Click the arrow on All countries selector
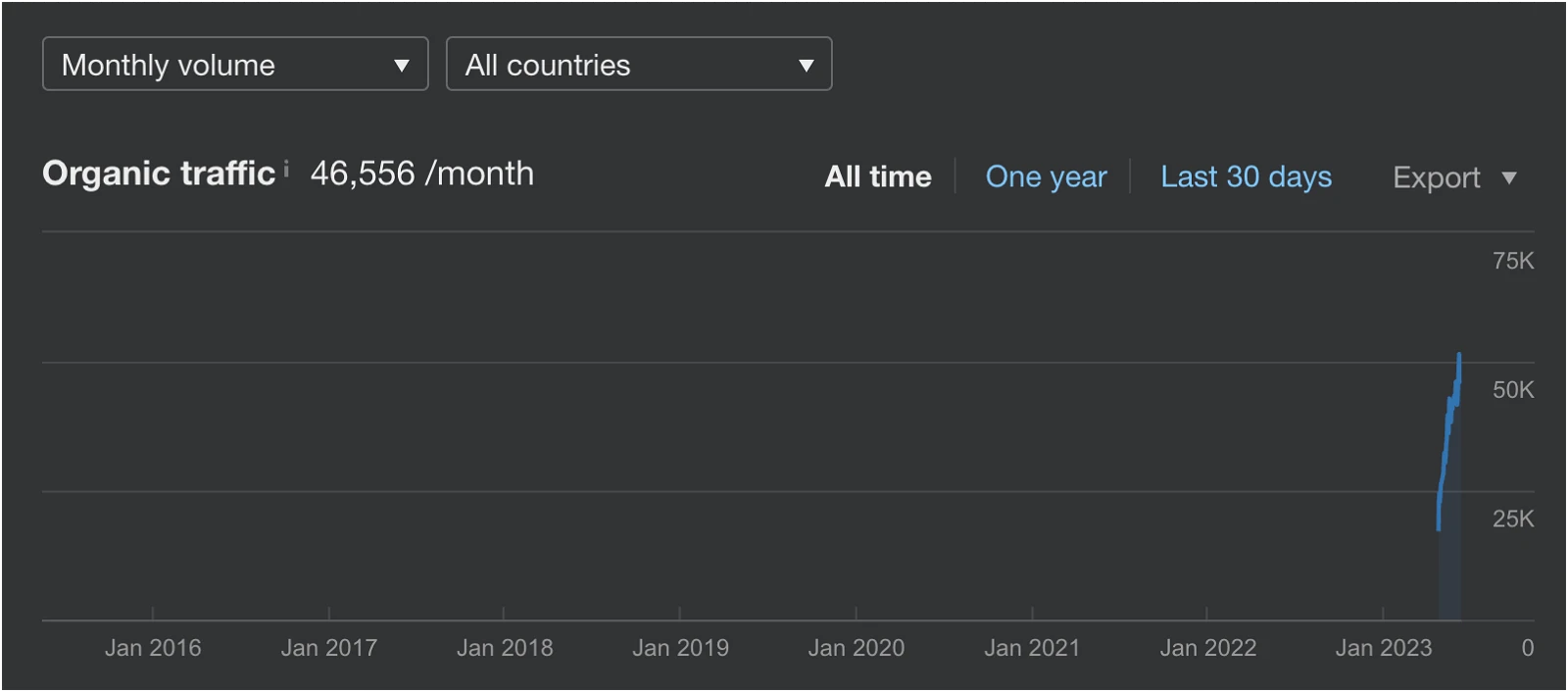Viewport: 1568px width, 692px height. [806, 66]
